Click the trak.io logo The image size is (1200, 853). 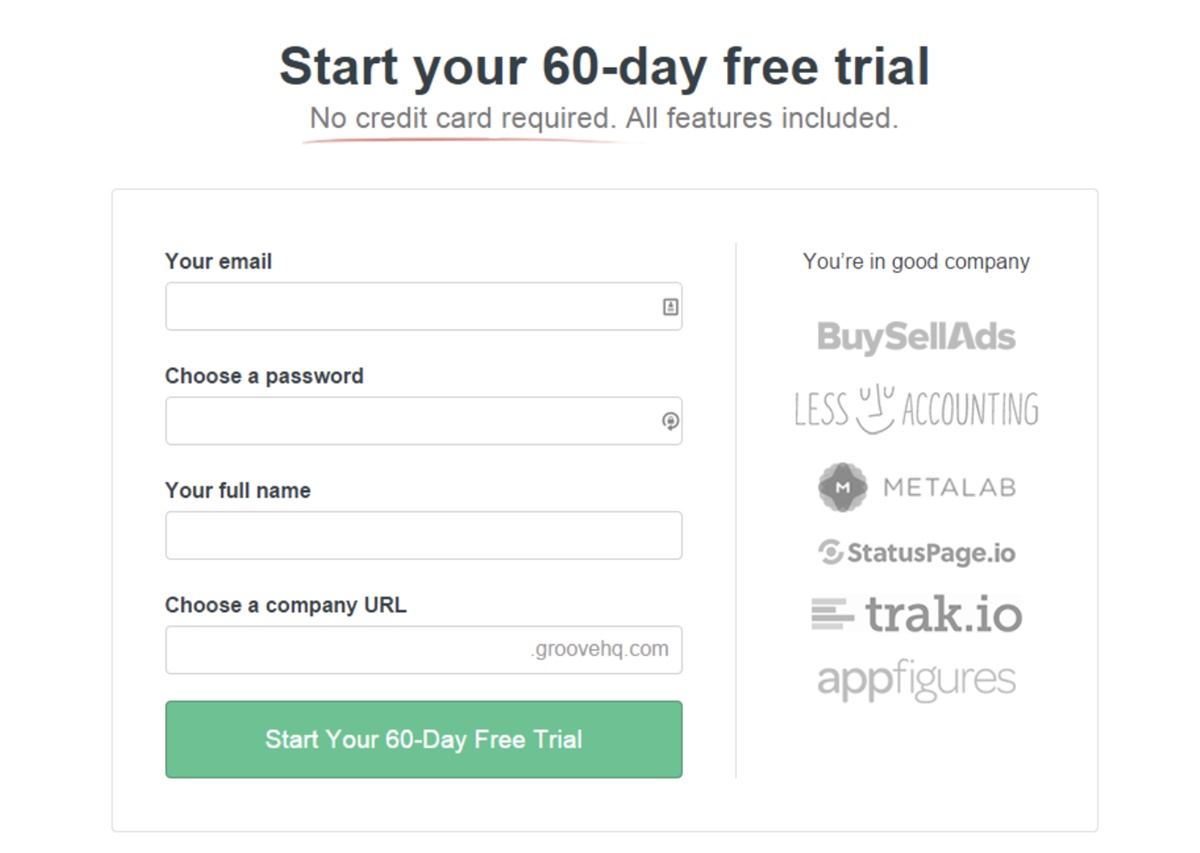click(x=916, y=613)
